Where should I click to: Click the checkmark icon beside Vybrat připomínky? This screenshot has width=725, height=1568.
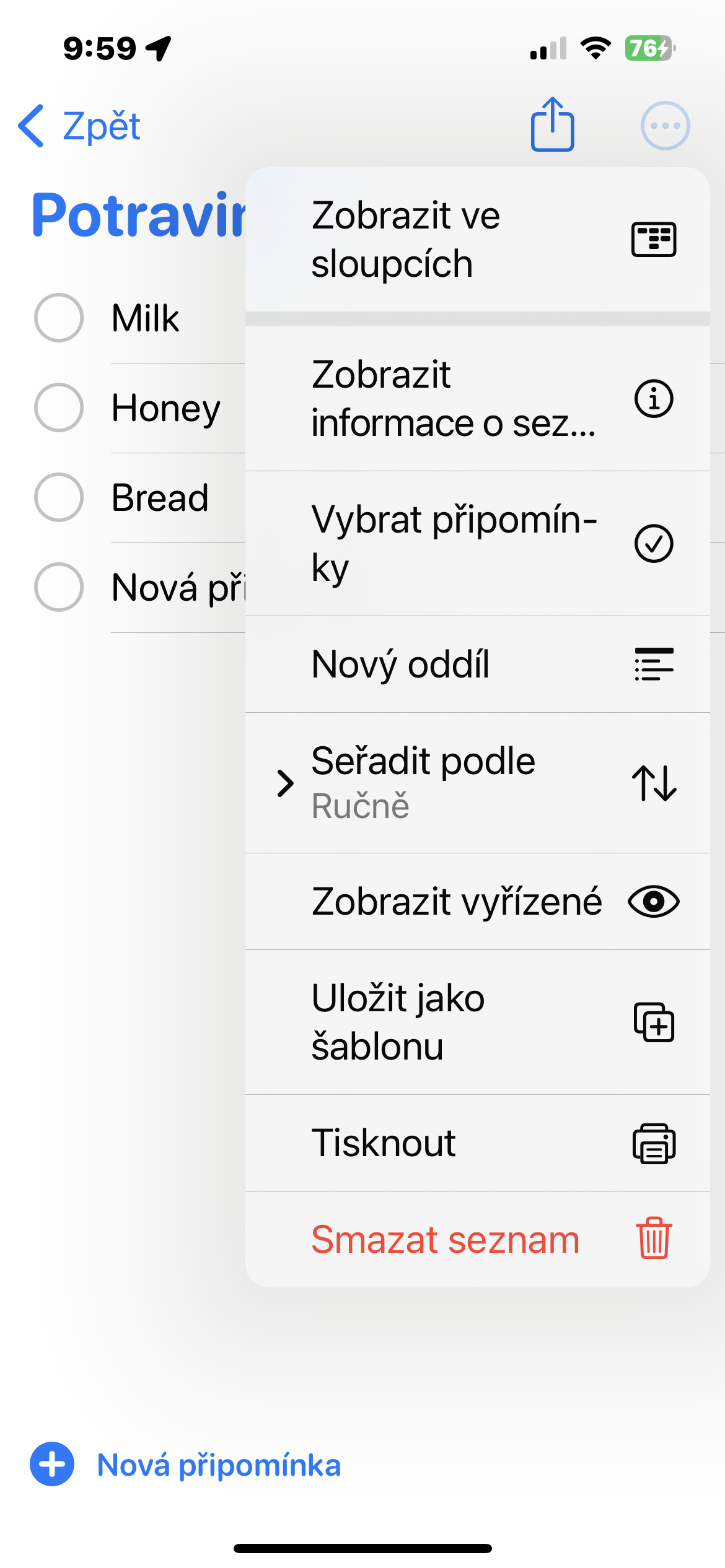(654, 543)
